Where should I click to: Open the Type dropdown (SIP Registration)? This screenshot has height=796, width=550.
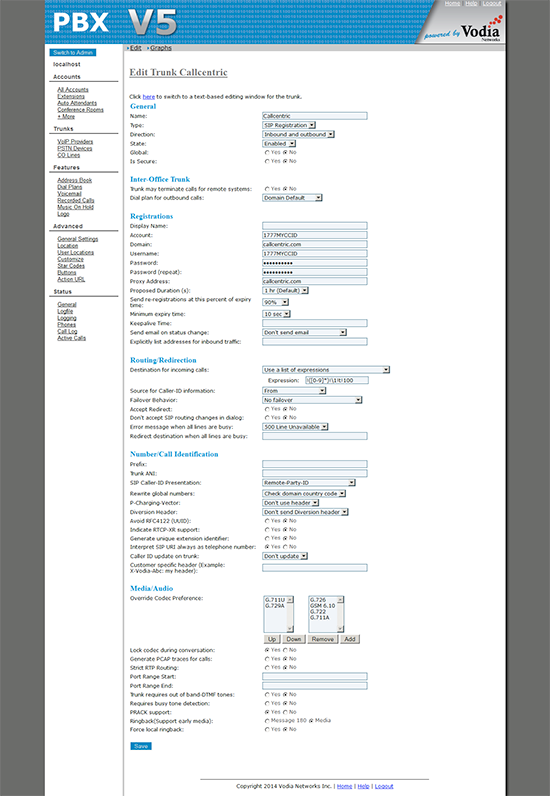click(288, 125)
